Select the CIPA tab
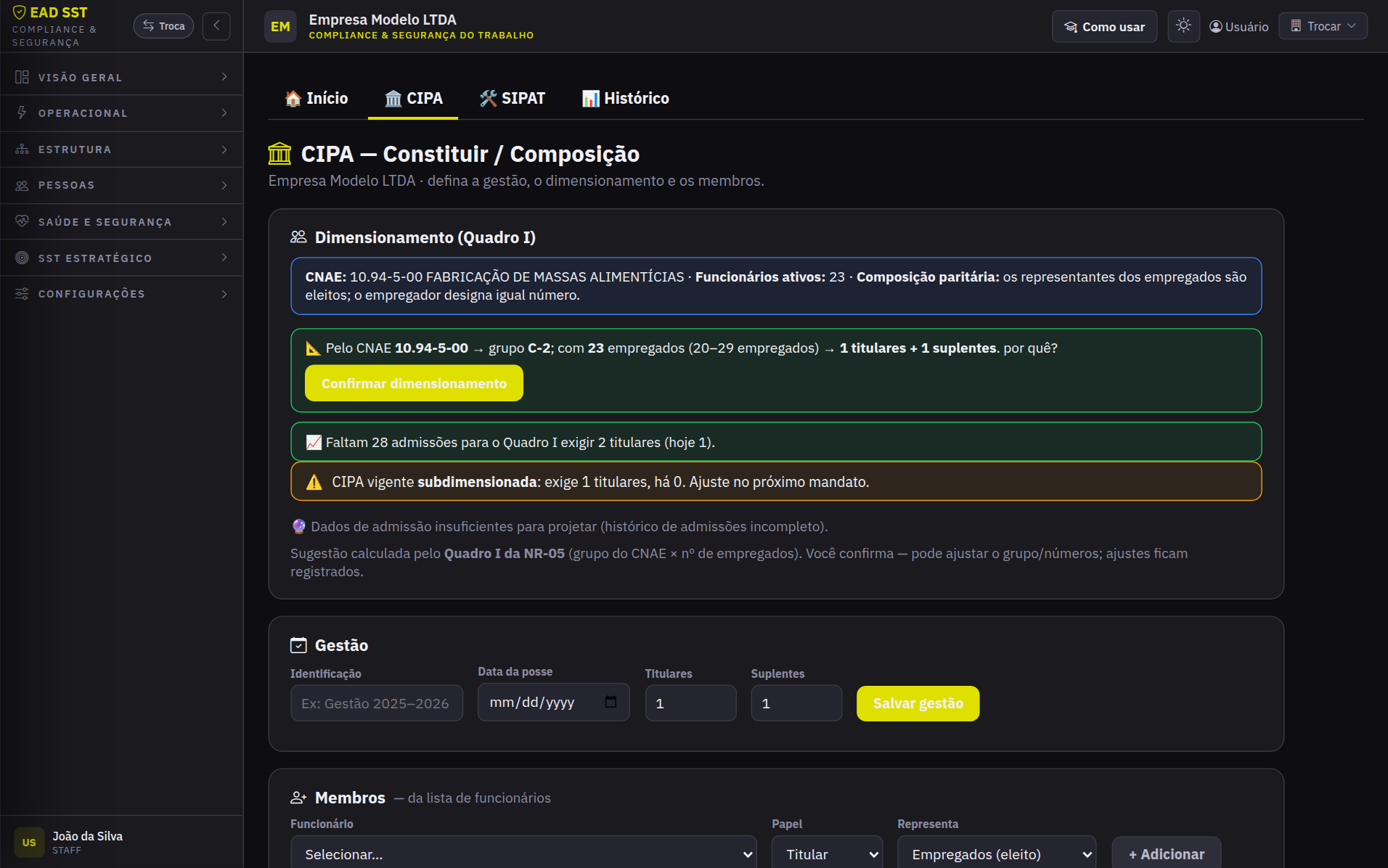 point(413,99)
